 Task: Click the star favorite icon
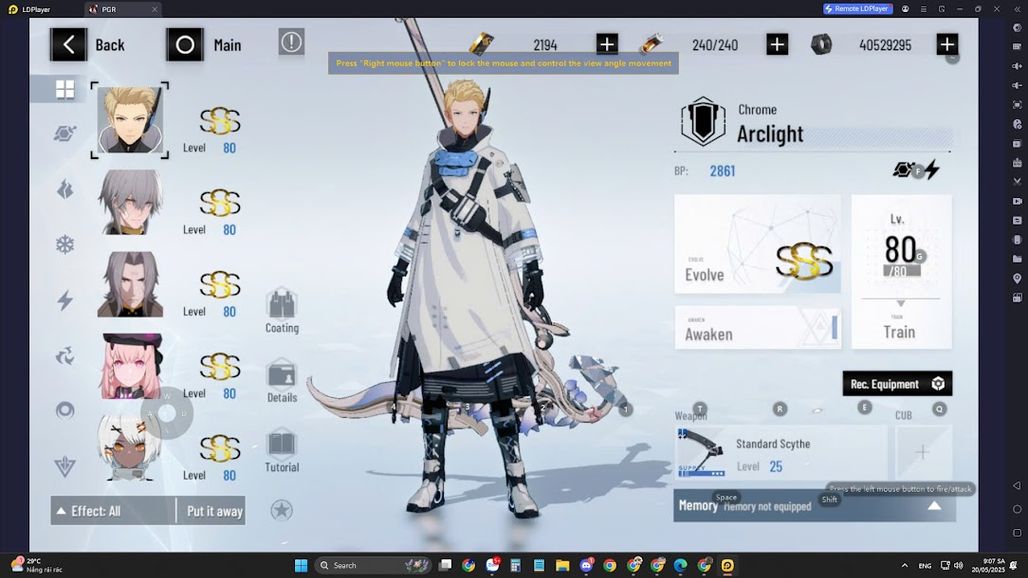(x=281, y=510)
